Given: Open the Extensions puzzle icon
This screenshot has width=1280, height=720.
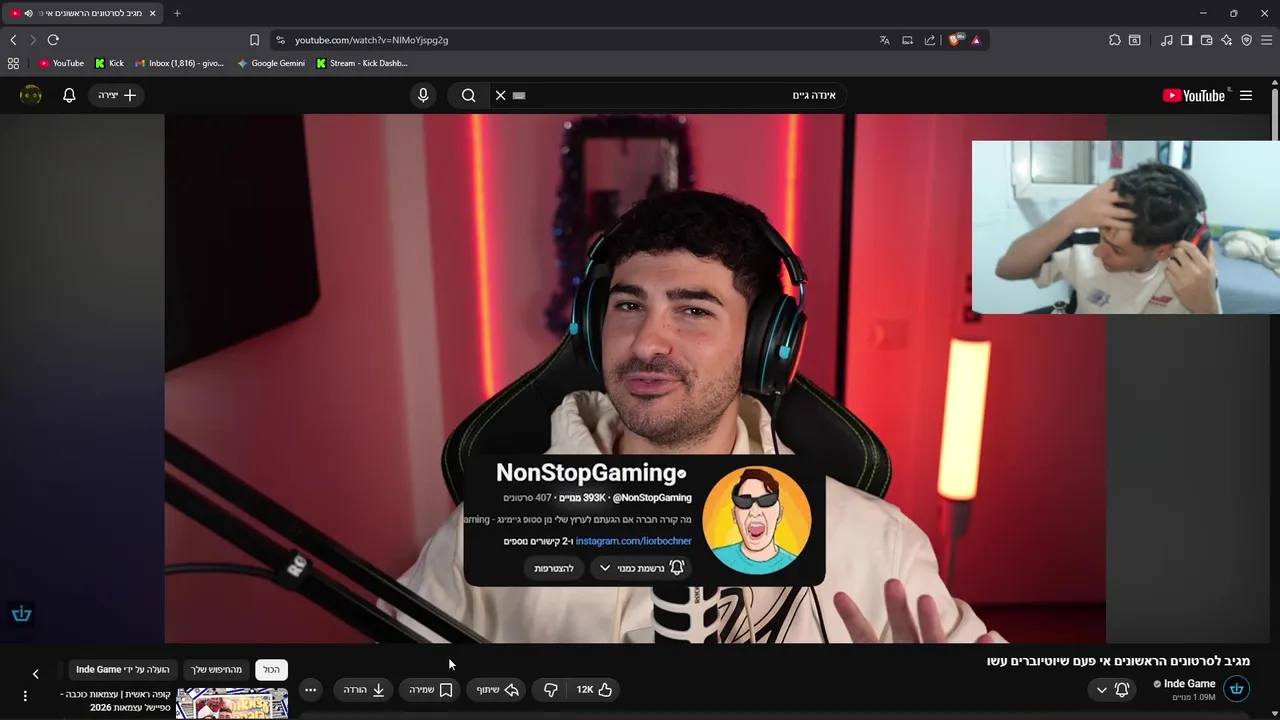Looking at the screenshot, I should point(1115,40).
